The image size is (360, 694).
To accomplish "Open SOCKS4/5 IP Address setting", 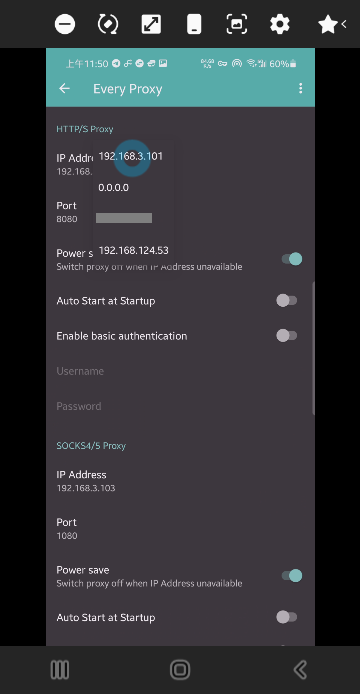I will (180, 481).
